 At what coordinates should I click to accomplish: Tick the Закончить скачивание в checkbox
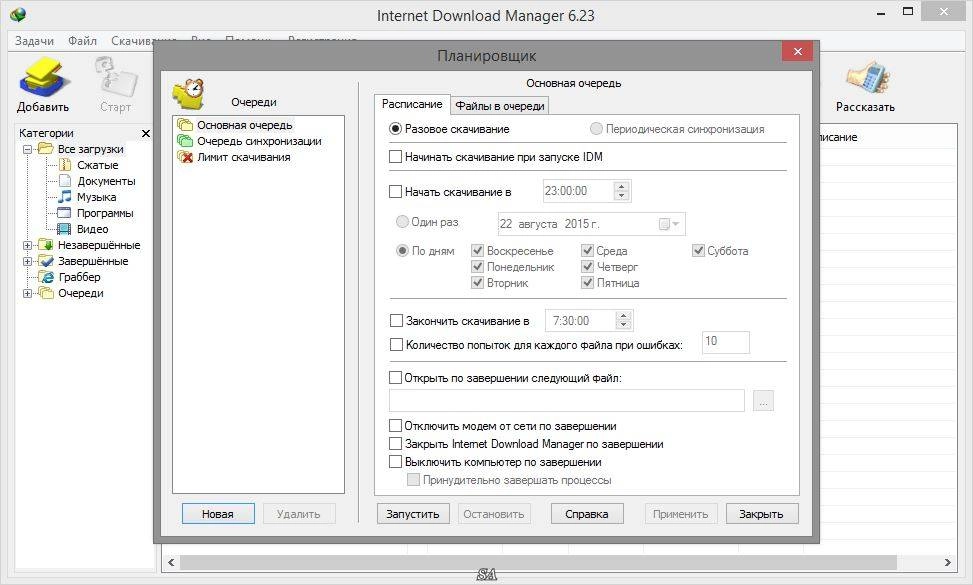coord(396,321)
